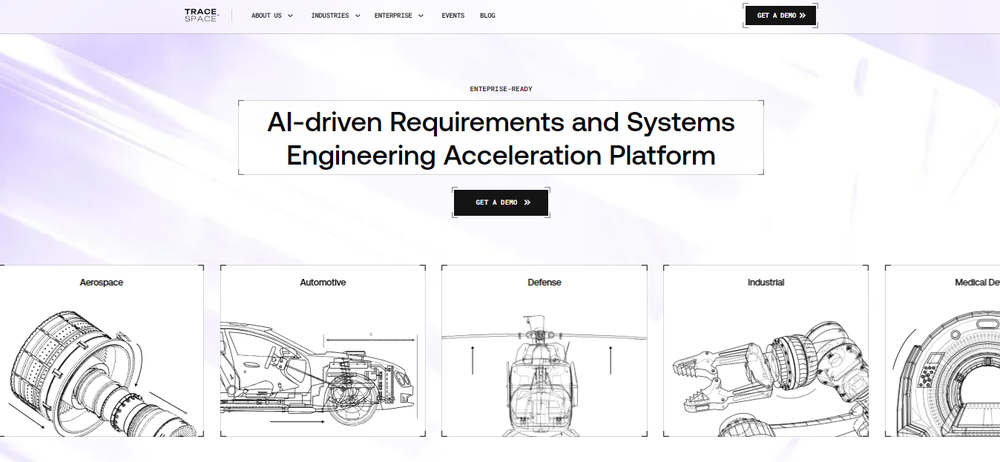Screen dimensions: 1000x462
Task: Go to the Events page
Action: [x=453, y=16]
